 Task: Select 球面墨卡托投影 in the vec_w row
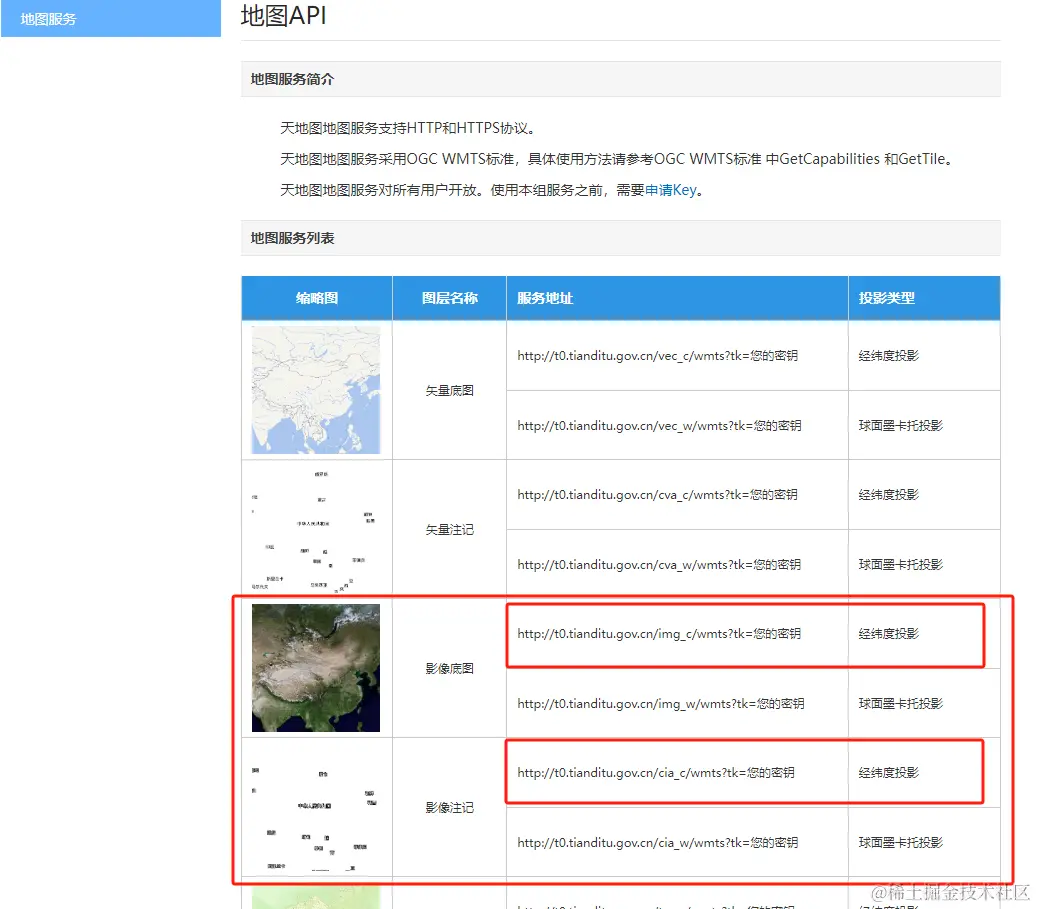click(x=900, y=425)
